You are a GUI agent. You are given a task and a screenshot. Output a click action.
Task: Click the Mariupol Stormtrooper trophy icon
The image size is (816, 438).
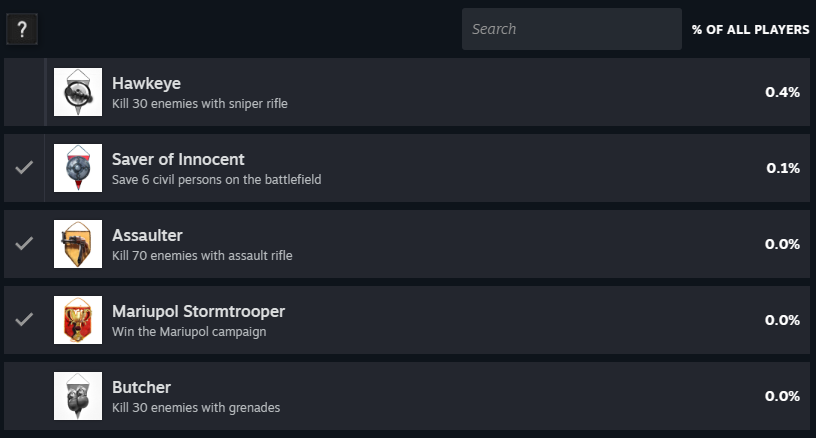point(78,320)
